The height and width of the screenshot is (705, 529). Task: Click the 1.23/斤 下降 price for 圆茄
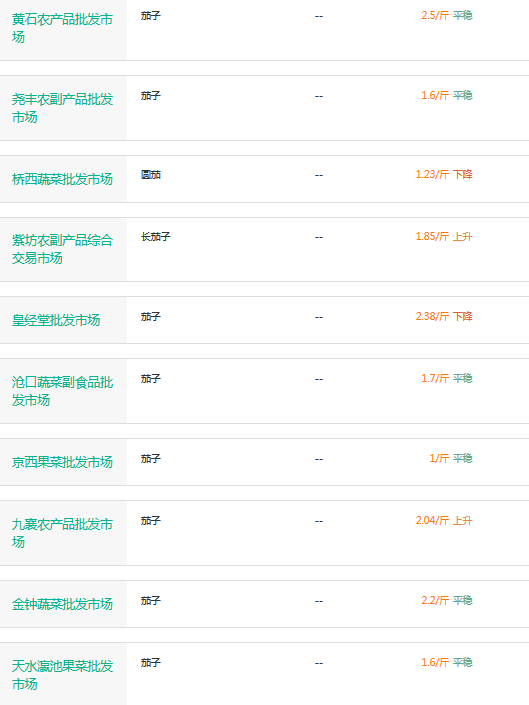click(444, 174)
